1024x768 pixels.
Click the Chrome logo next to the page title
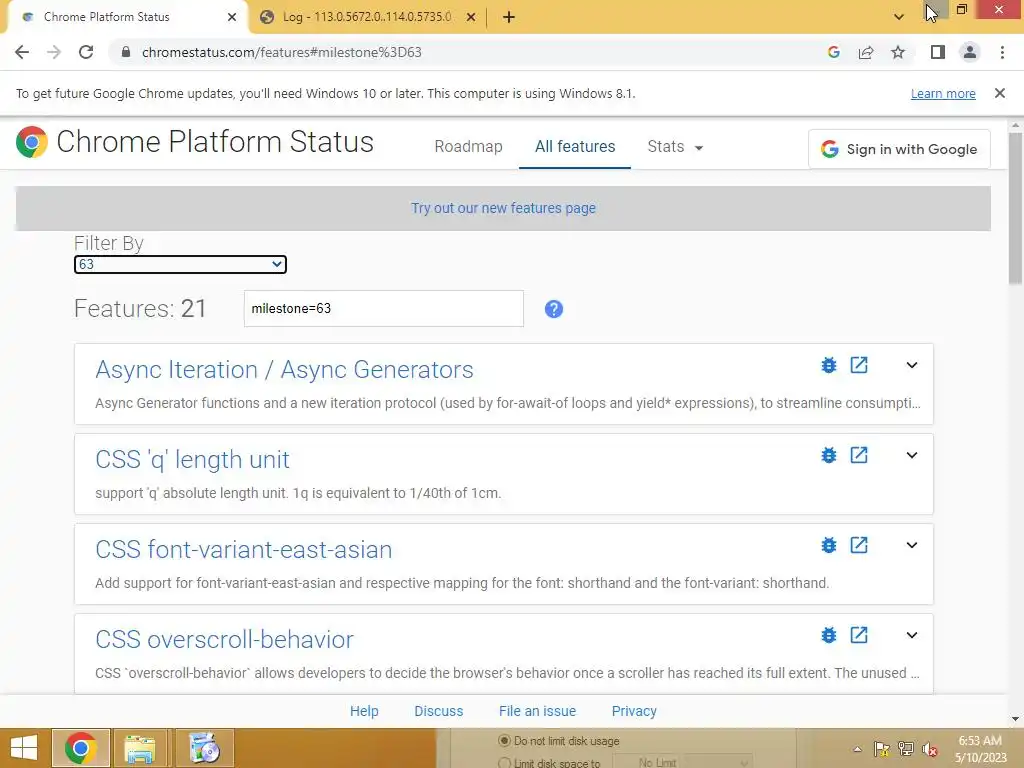tap(32, 142)
